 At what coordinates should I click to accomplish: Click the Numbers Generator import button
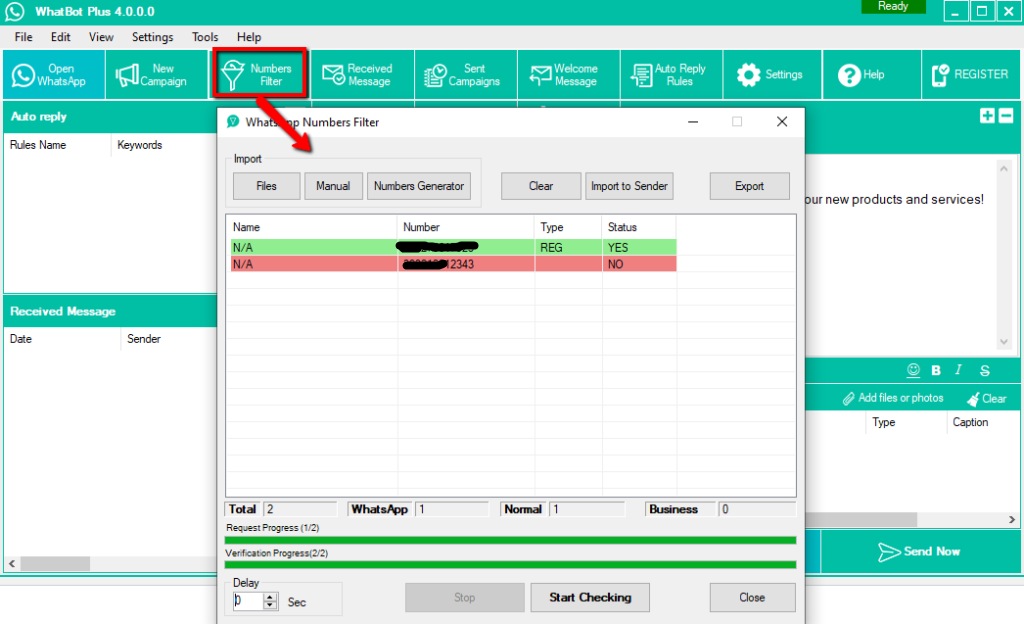point(419,186)
